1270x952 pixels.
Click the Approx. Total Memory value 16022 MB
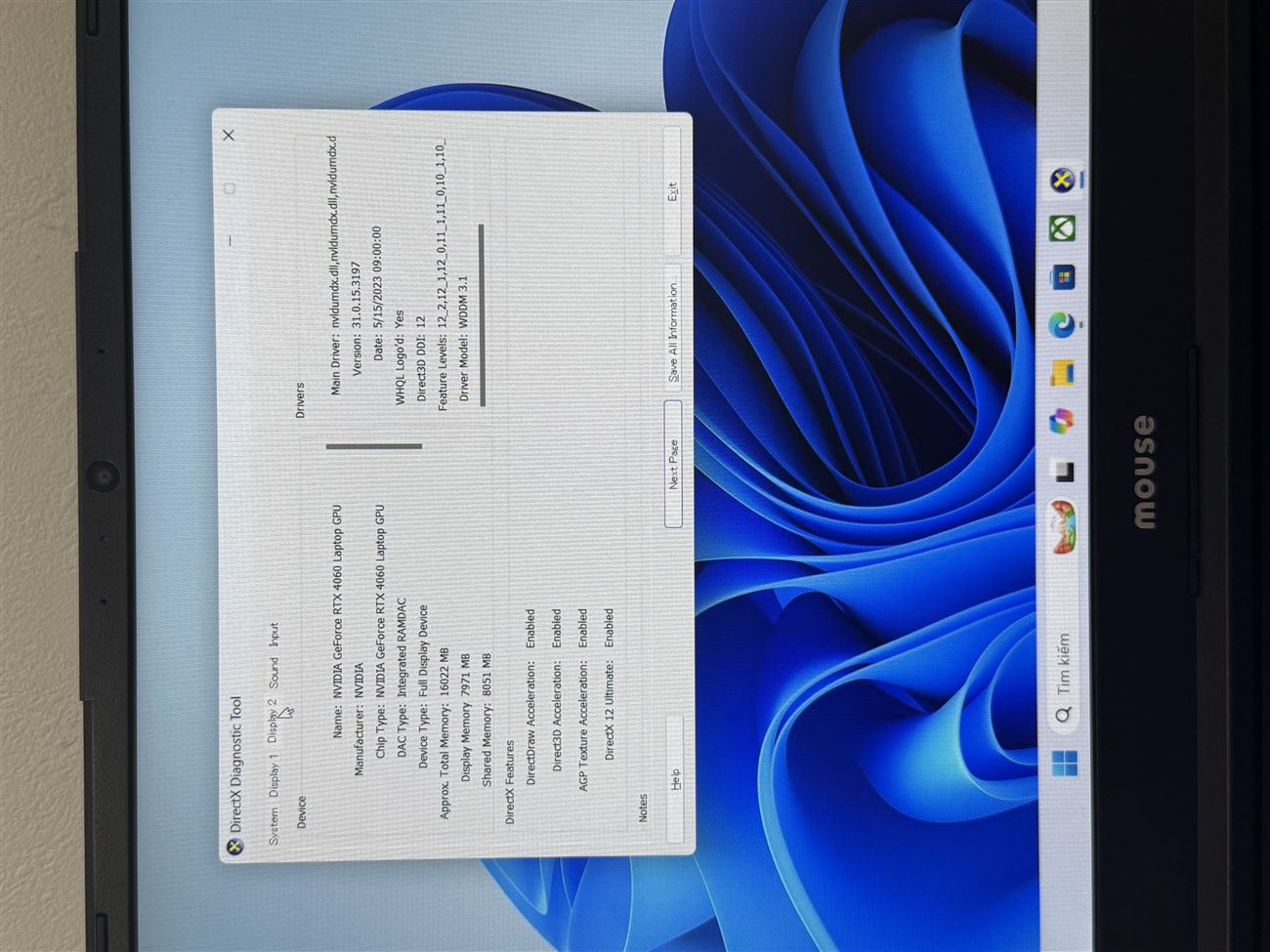point(444,672)
